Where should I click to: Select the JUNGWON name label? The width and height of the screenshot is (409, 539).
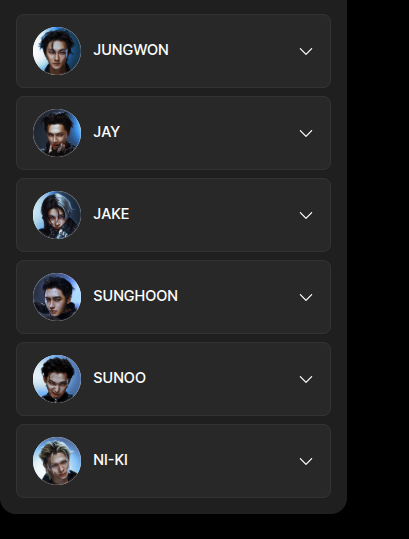point(131,50)
